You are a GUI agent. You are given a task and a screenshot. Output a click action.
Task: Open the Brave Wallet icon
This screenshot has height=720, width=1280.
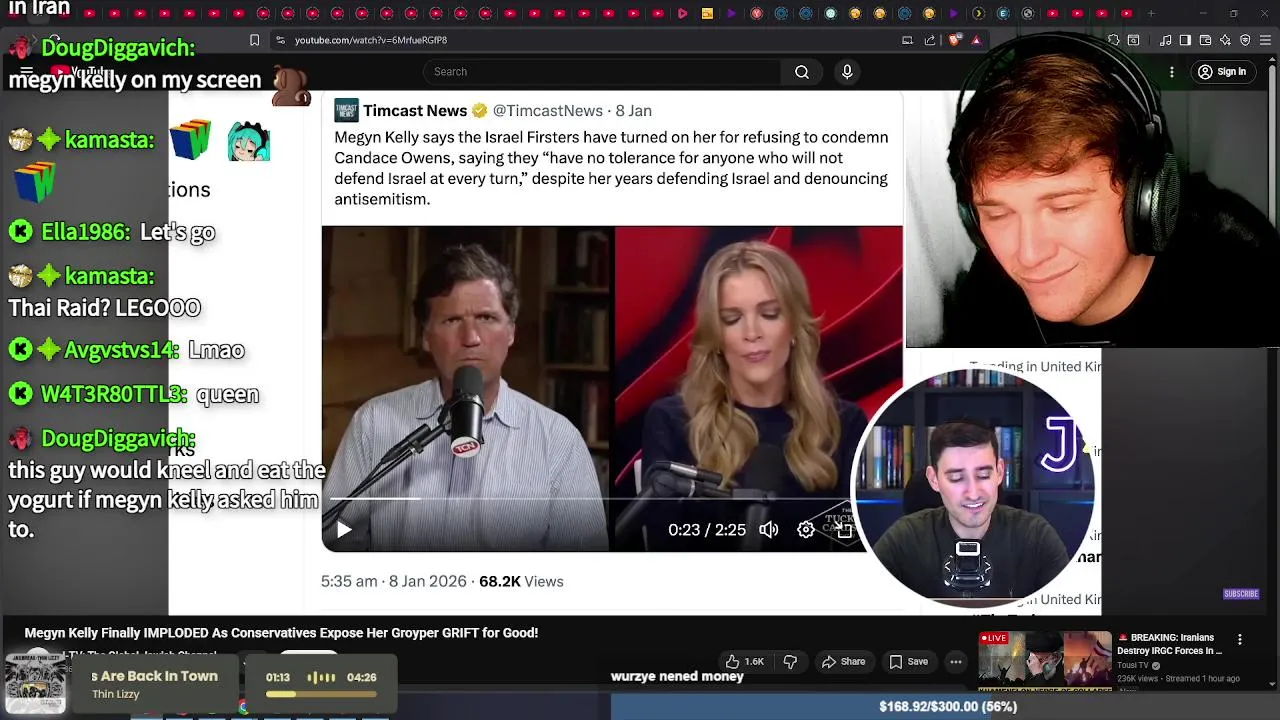(1205, 40)
